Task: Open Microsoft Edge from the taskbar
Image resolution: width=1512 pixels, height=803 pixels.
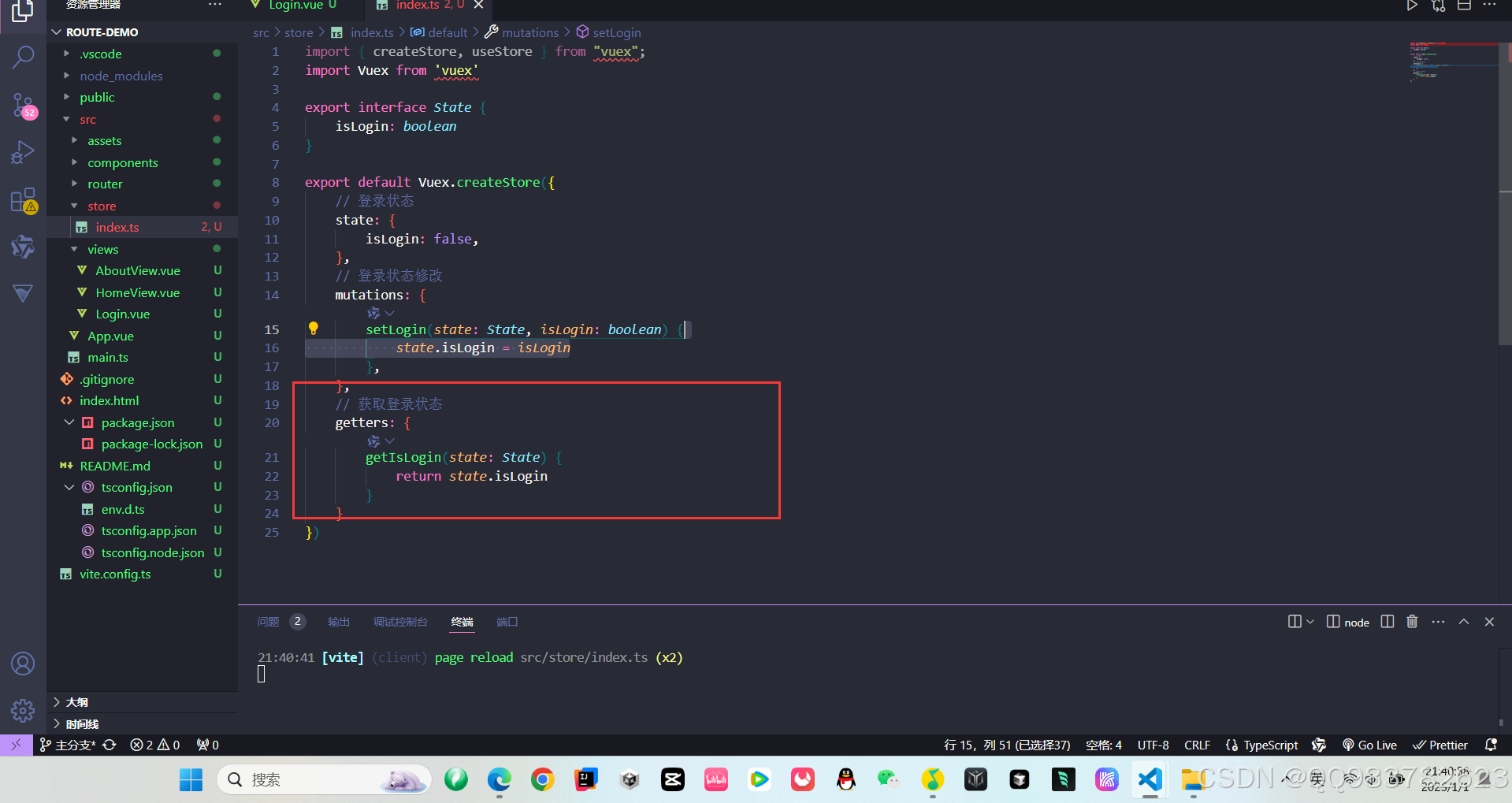Action: point(499,780)
